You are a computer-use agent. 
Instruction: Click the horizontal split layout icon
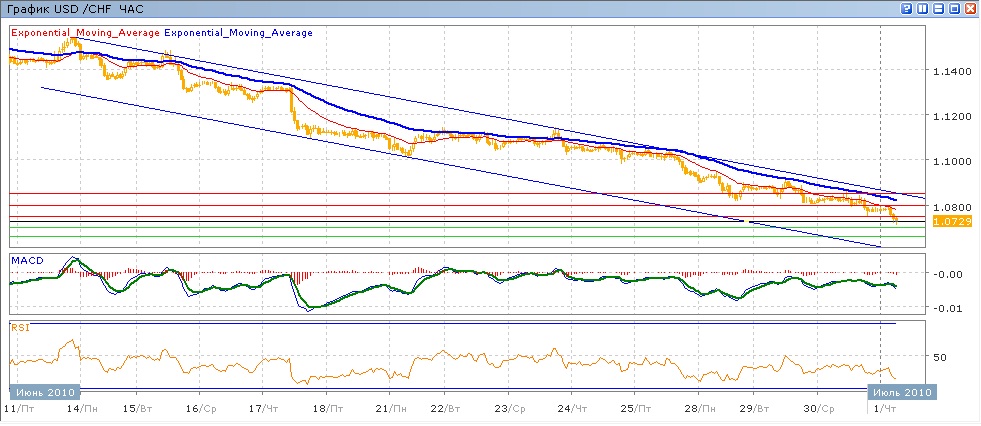point(937,8)
